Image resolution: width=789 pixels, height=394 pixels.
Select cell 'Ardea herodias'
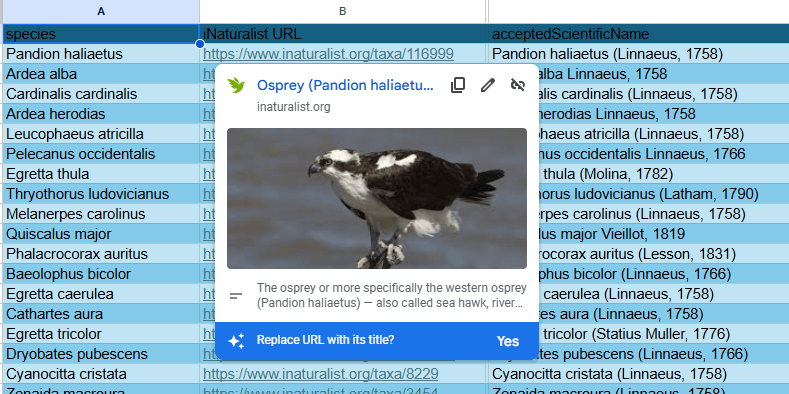coord(101,114)
